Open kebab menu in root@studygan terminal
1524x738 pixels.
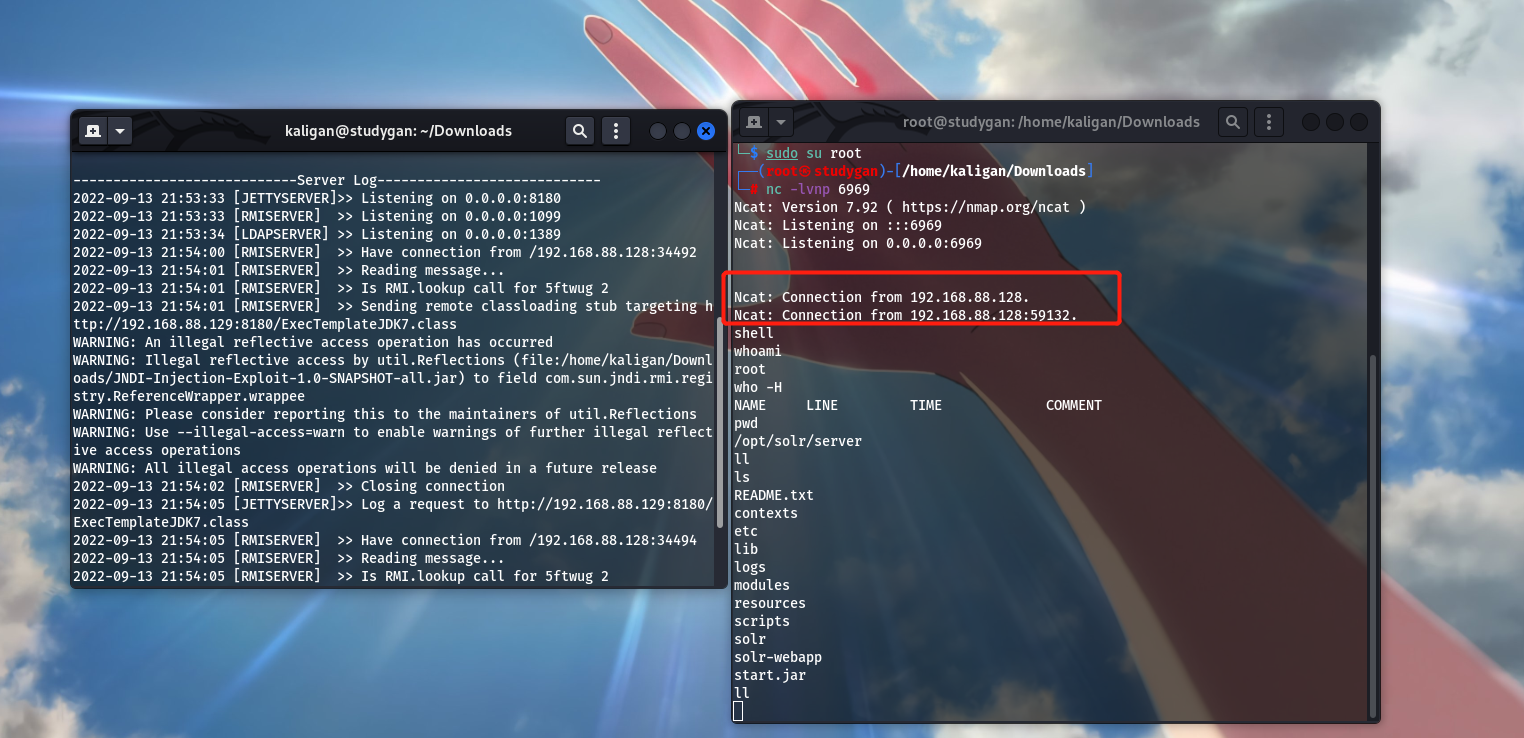pyautogui.click(x=1269, y=122)
